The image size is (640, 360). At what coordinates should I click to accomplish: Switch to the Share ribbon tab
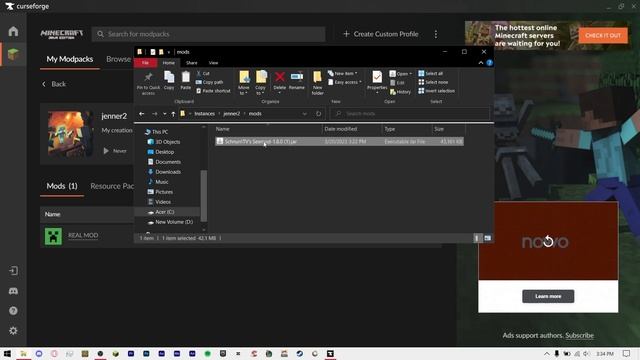coord(191,63)
